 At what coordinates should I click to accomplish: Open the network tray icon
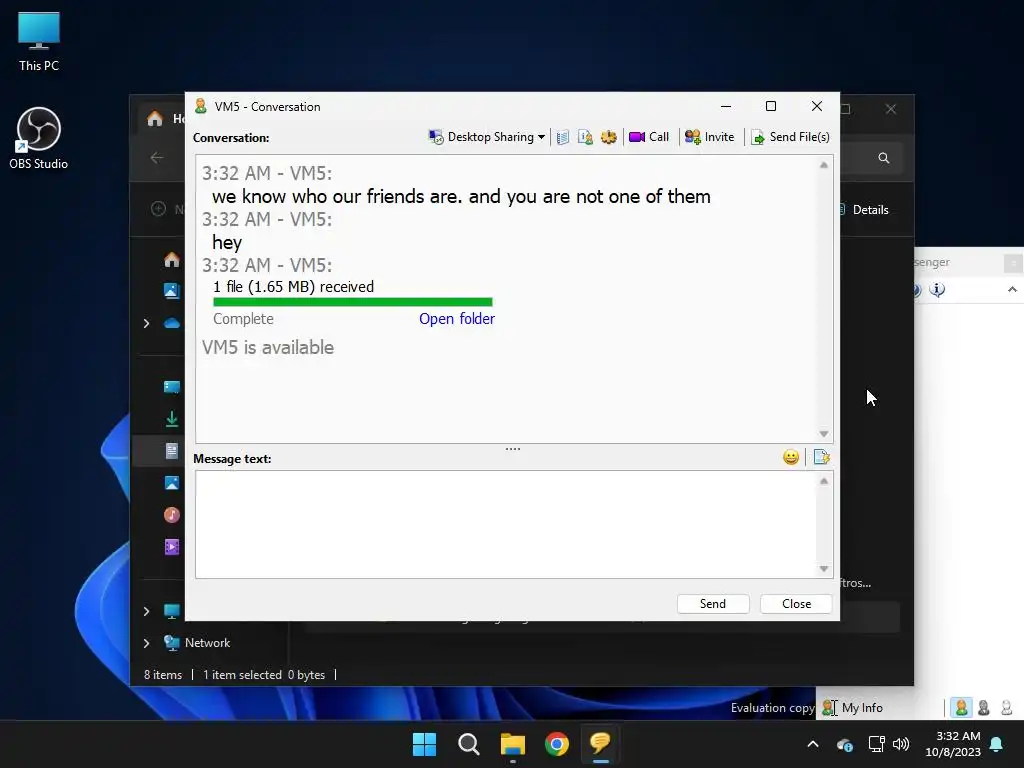(876, 744)
